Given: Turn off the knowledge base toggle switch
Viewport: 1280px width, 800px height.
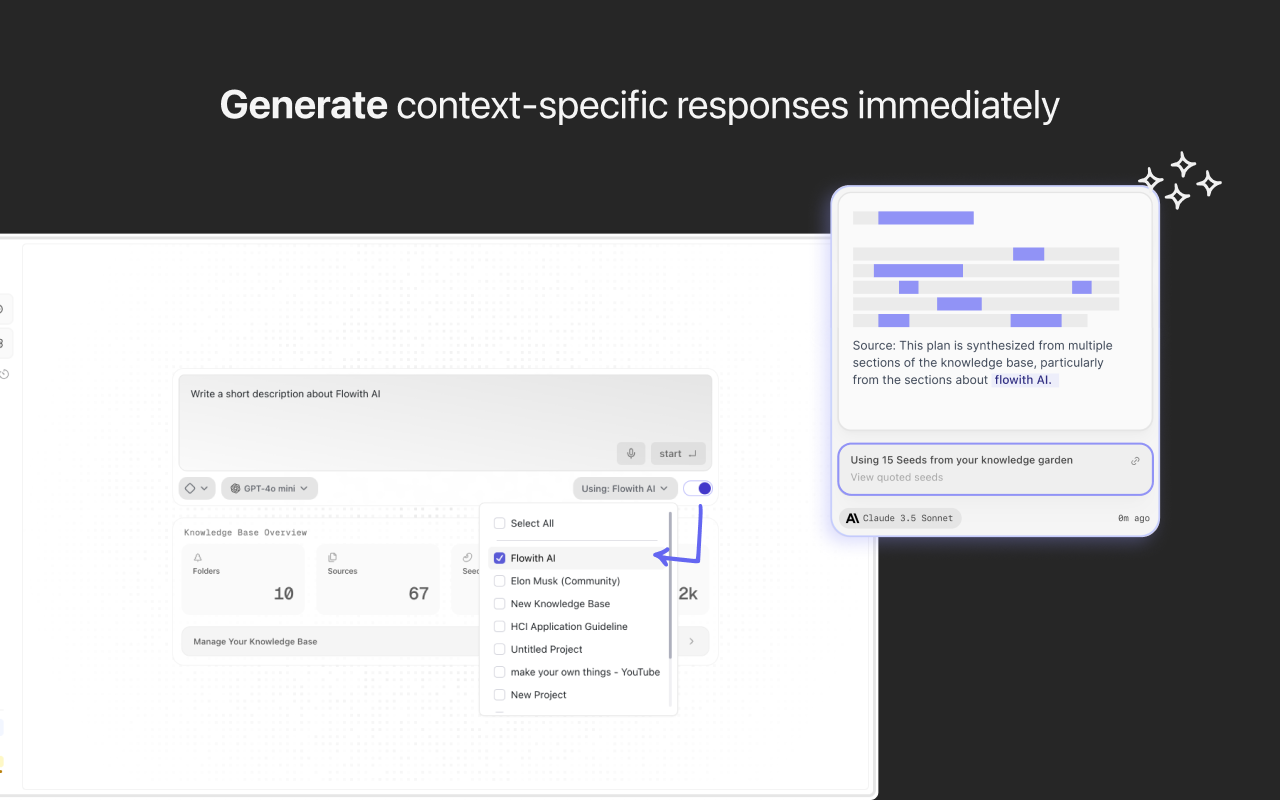Looking at the screenshot, I should point(698,488).
